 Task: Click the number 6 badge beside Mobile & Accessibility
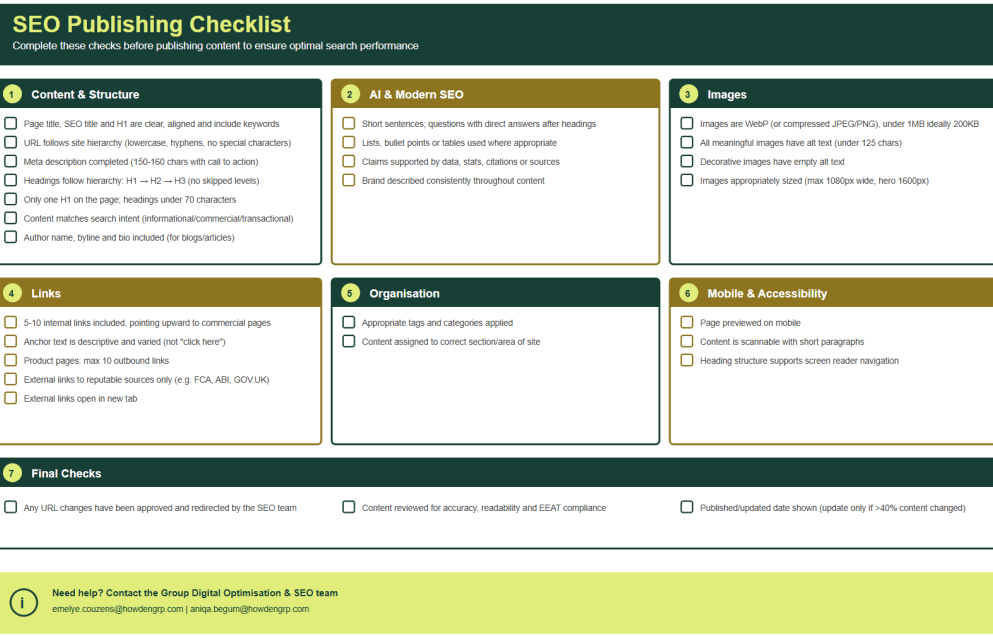click(688, 293)
